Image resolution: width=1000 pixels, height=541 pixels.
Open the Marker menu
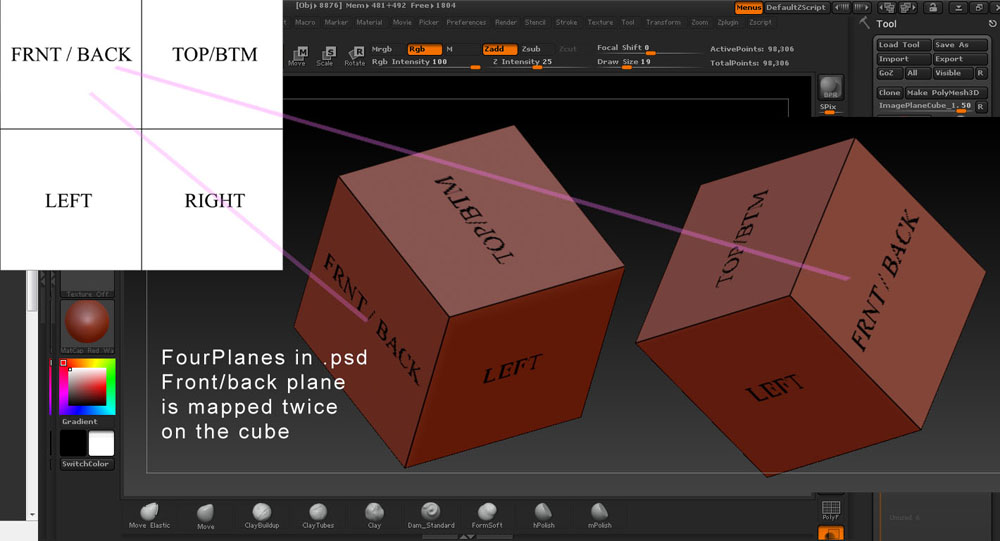[336, 22]
